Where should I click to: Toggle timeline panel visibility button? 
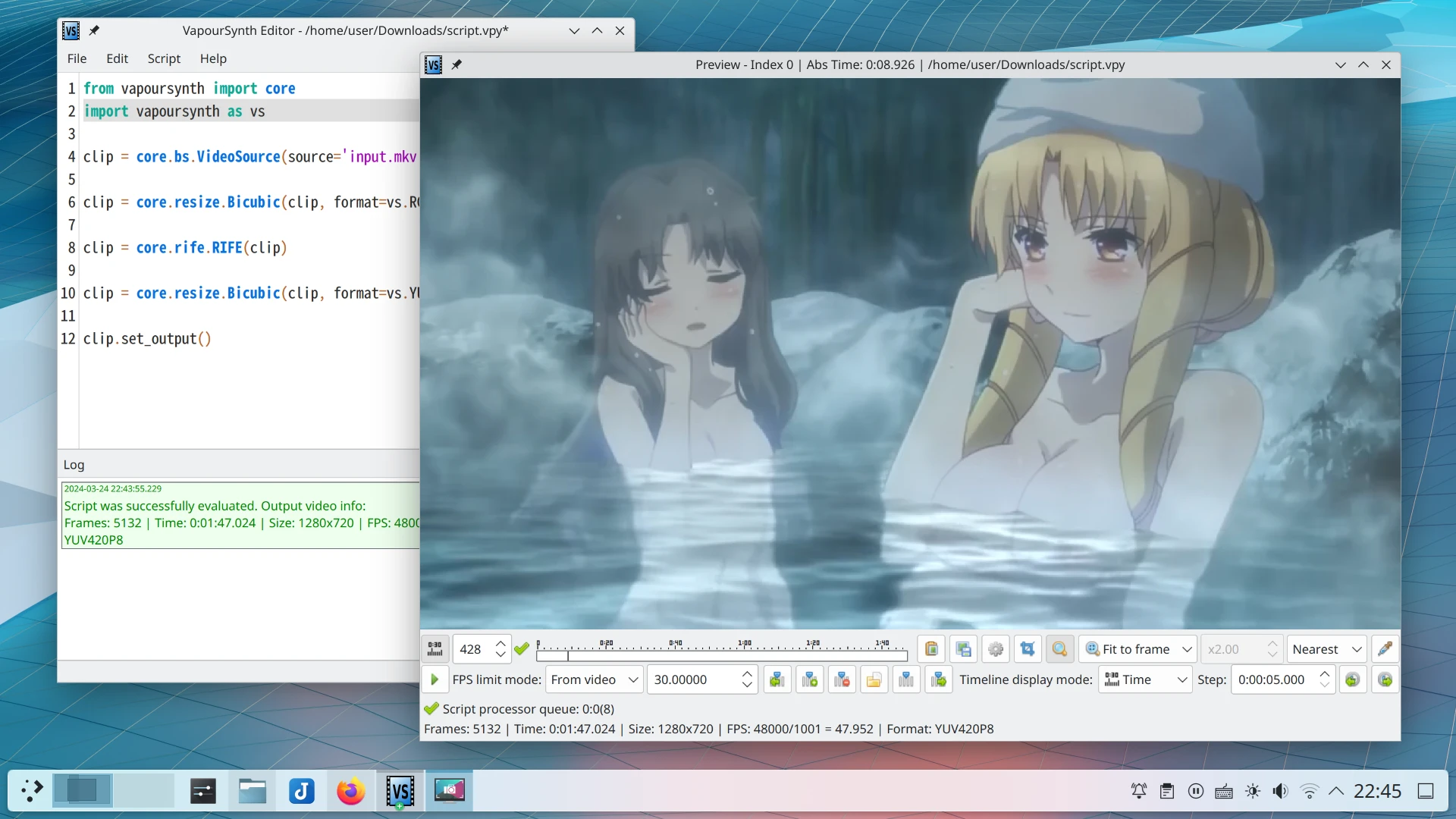click(x=435, y=649)
